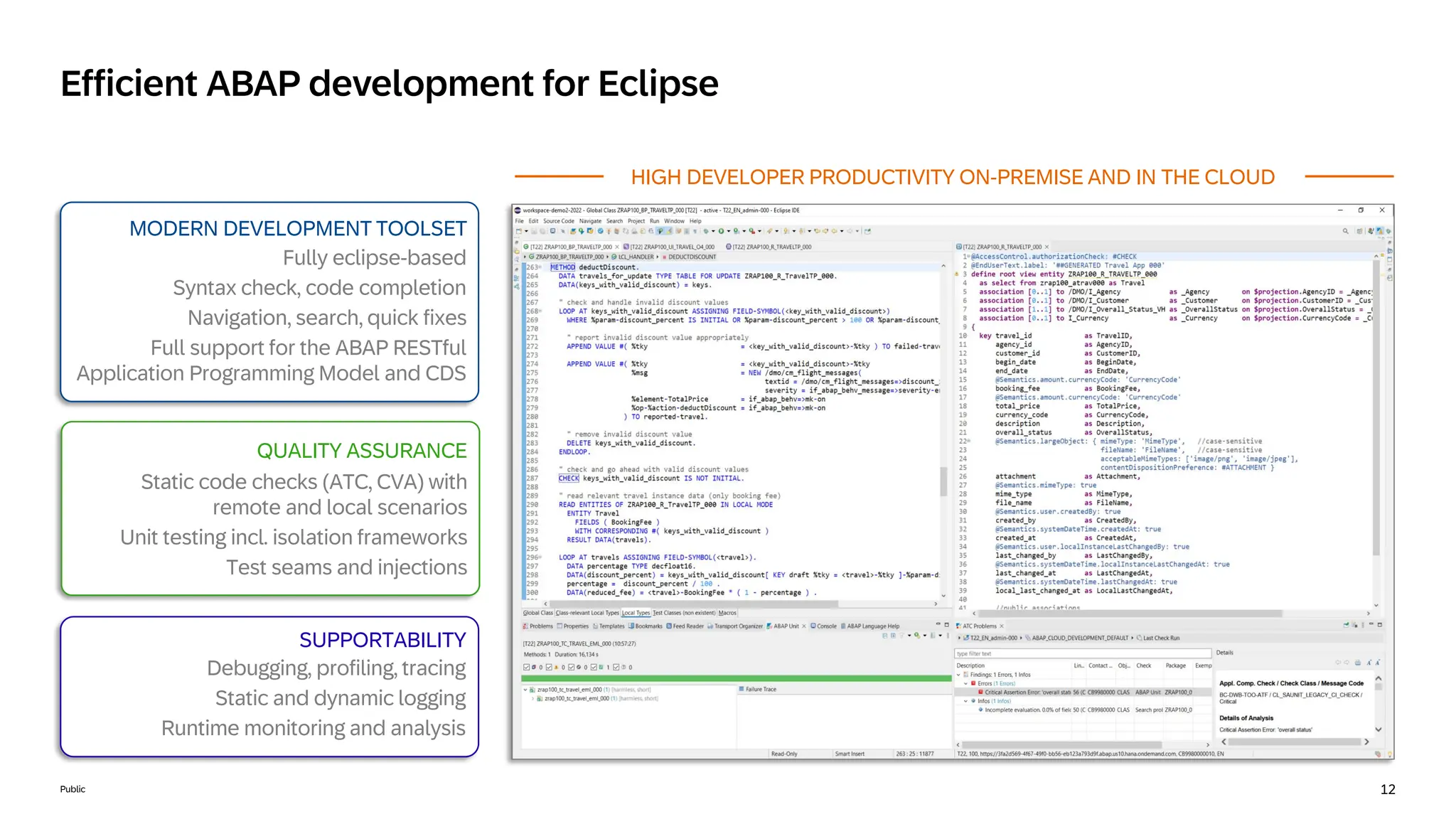
Task: Click the collapse-all icon in ABAP Unit view
Action: click(885, 636)
